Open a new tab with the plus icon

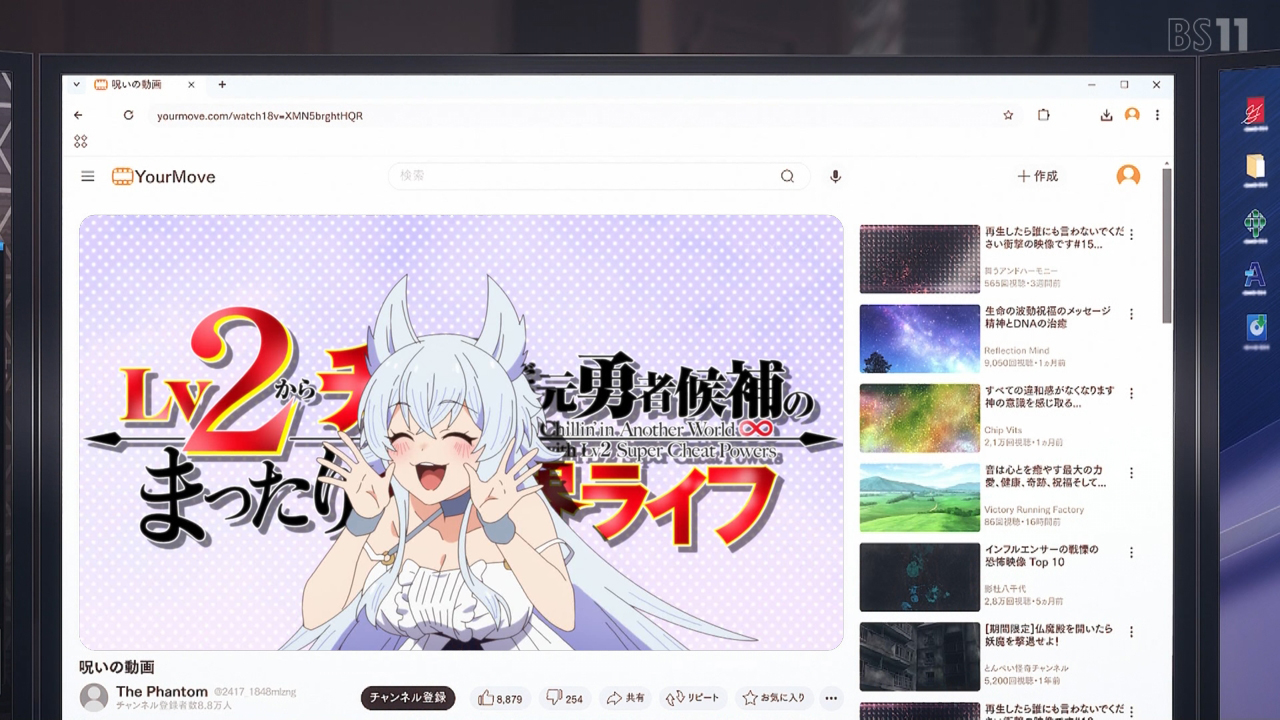(222, 85)
